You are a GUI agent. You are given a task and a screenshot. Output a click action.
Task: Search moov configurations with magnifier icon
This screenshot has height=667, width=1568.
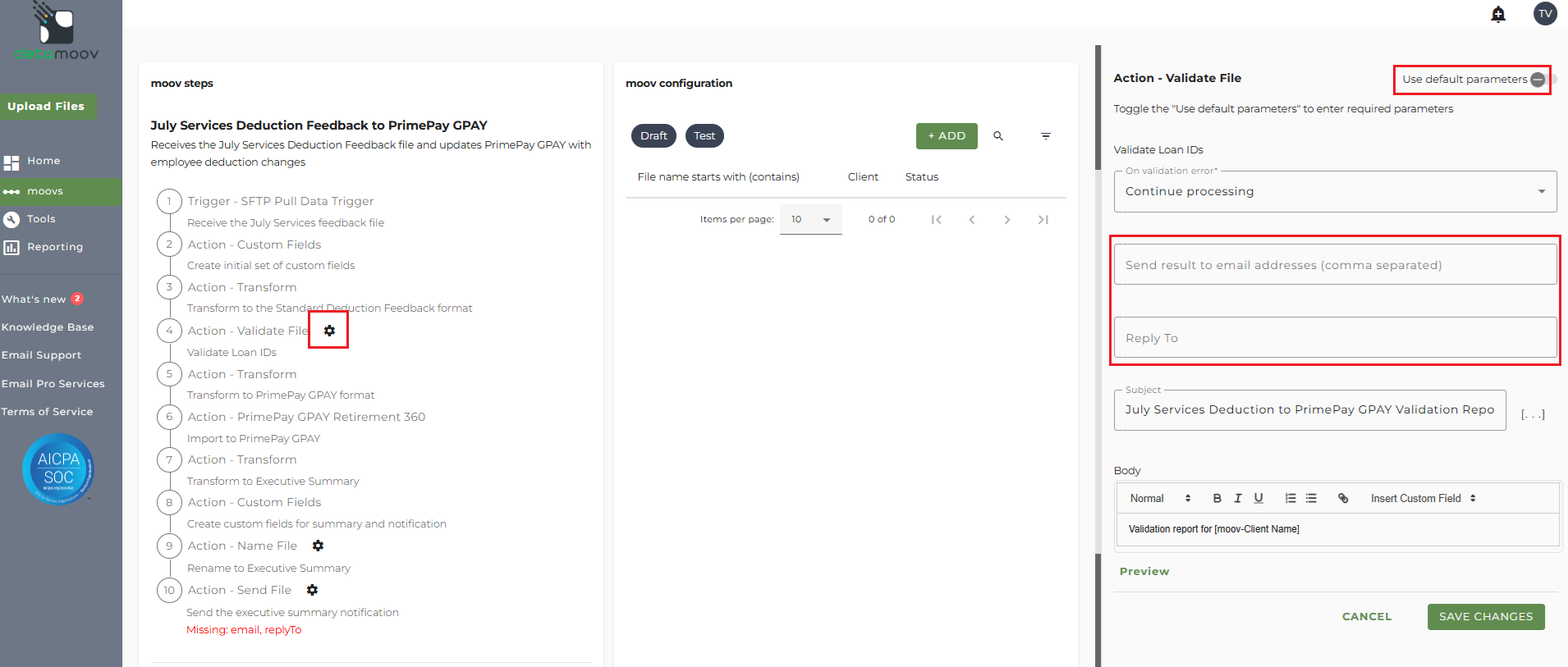[998, 136]
